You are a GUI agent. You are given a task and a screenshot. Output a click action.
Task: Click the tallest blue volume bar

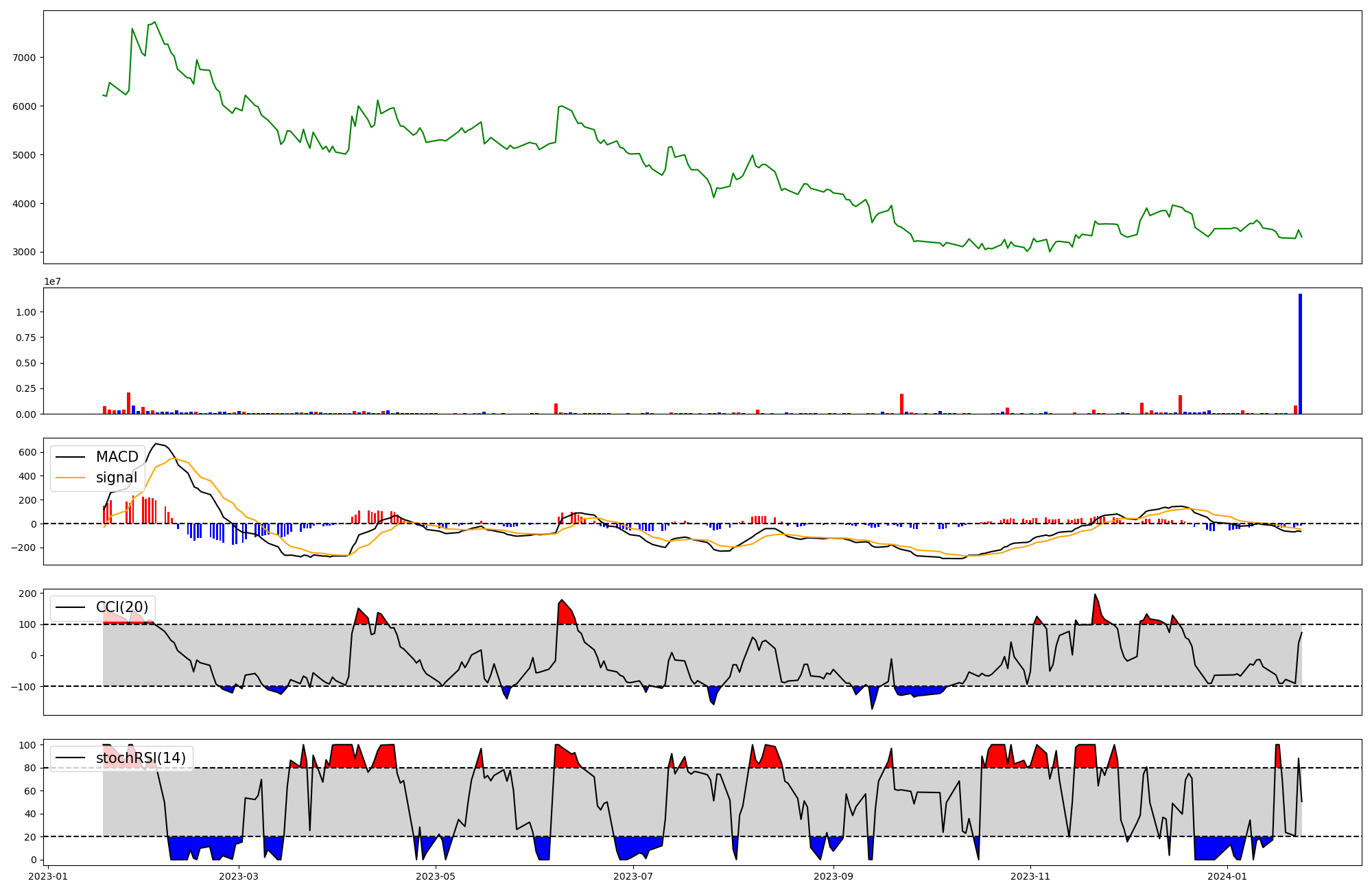tap(1300, 354)
